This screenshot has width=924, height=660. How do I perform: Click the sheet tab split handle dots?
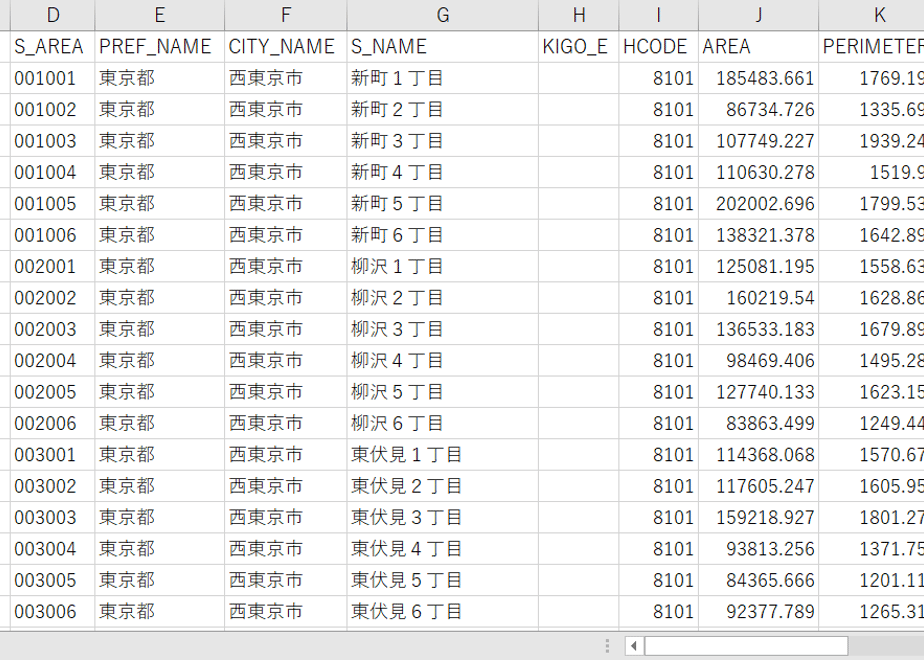tap(607, 646)
